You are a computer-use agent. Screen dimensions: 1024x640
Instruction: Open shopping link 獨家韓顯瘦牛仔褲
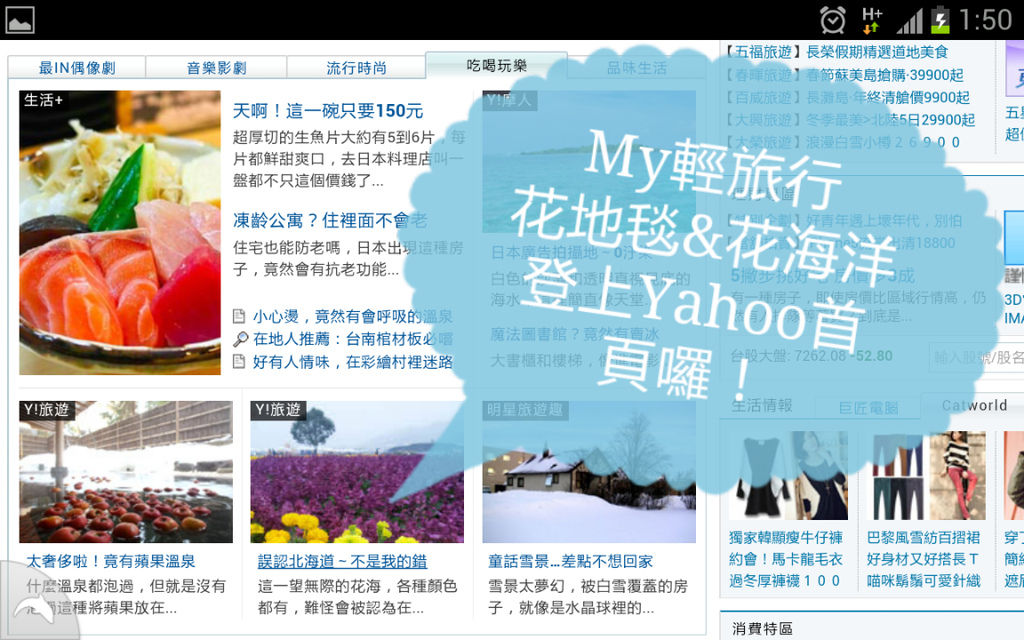pyautogui.click(x=786, y=537)
